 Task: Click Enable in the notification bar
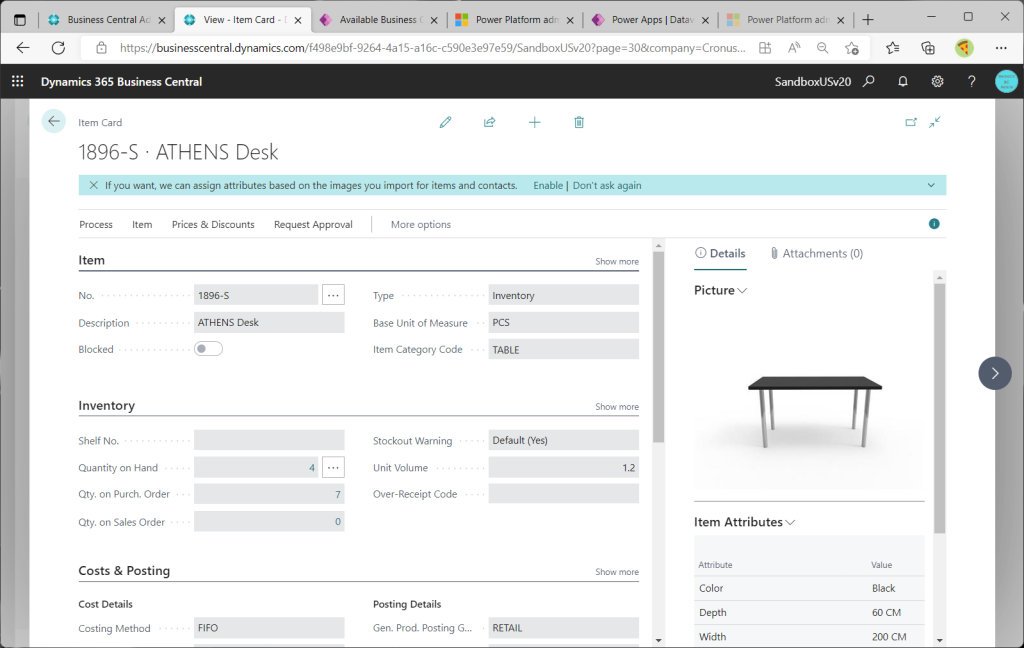548,186
